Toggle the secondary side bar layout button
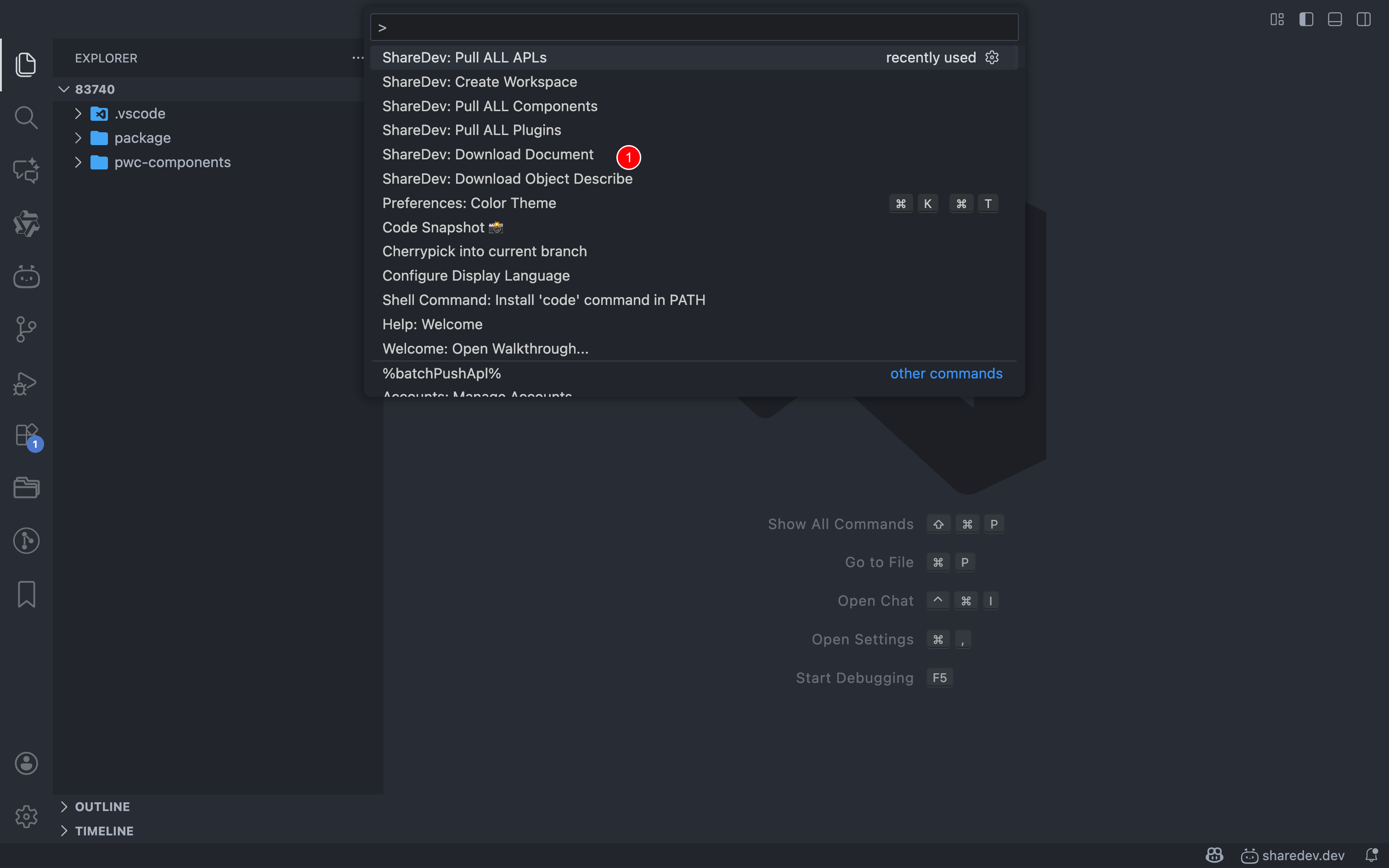The image size is (1389, 868). 1364,19
